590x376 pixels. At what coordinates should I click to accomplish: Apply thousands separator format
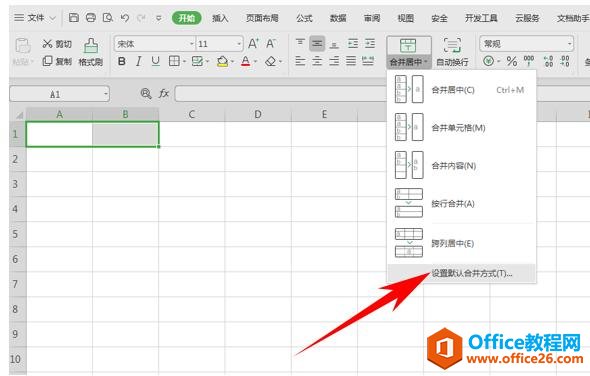pyautogui.click(x=529, y=61)
